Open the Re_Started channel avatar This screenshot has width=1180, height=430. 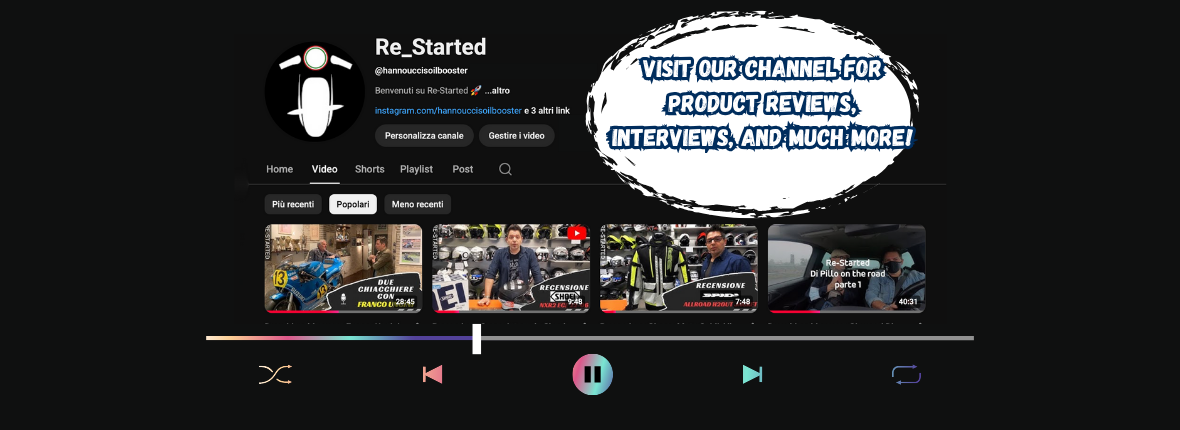(314, 91)
